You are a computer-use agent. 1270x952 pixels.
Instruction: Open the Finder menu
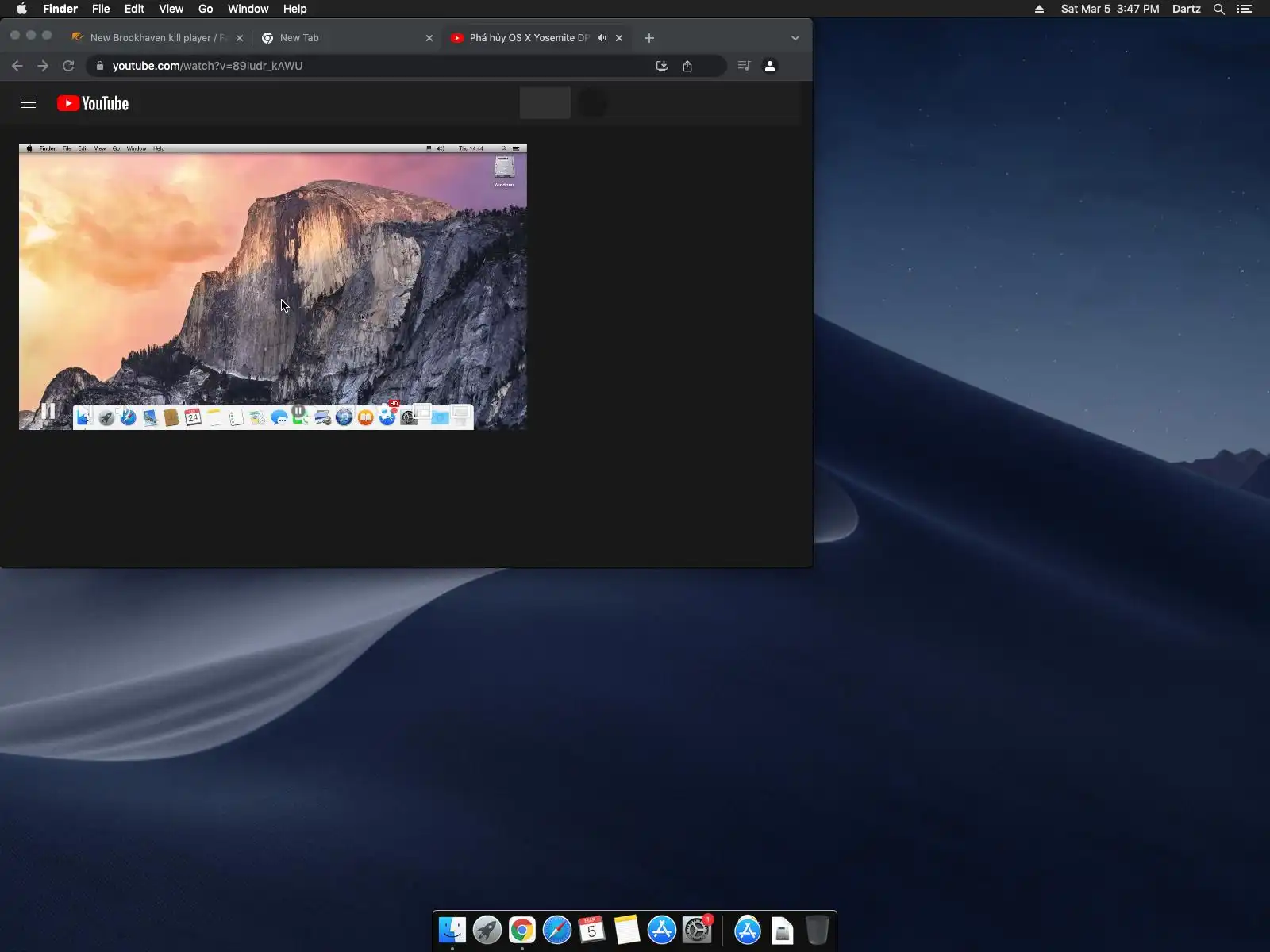[x=60, y=9]
